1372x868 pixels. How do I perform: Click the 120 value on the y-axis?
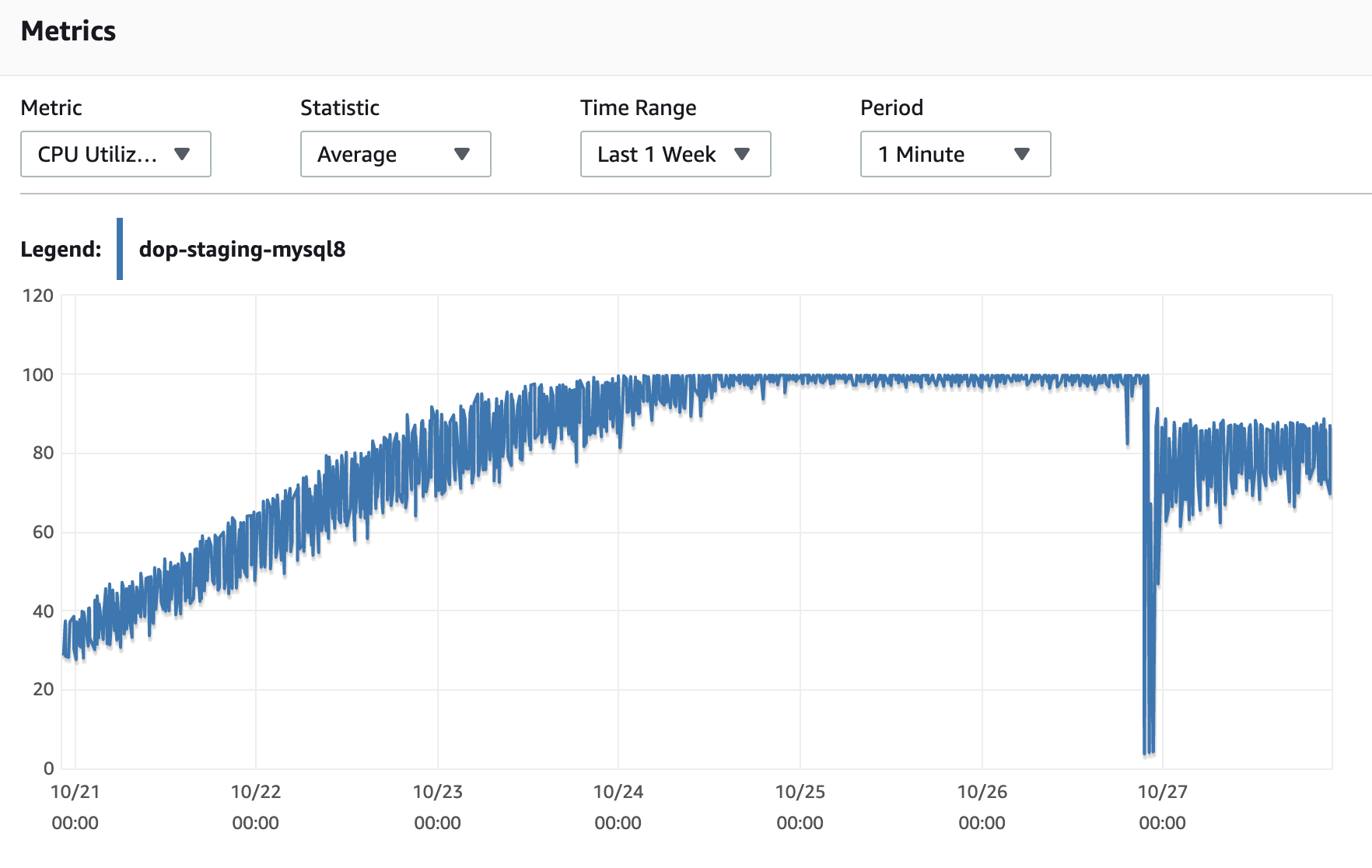click(37, 296)
